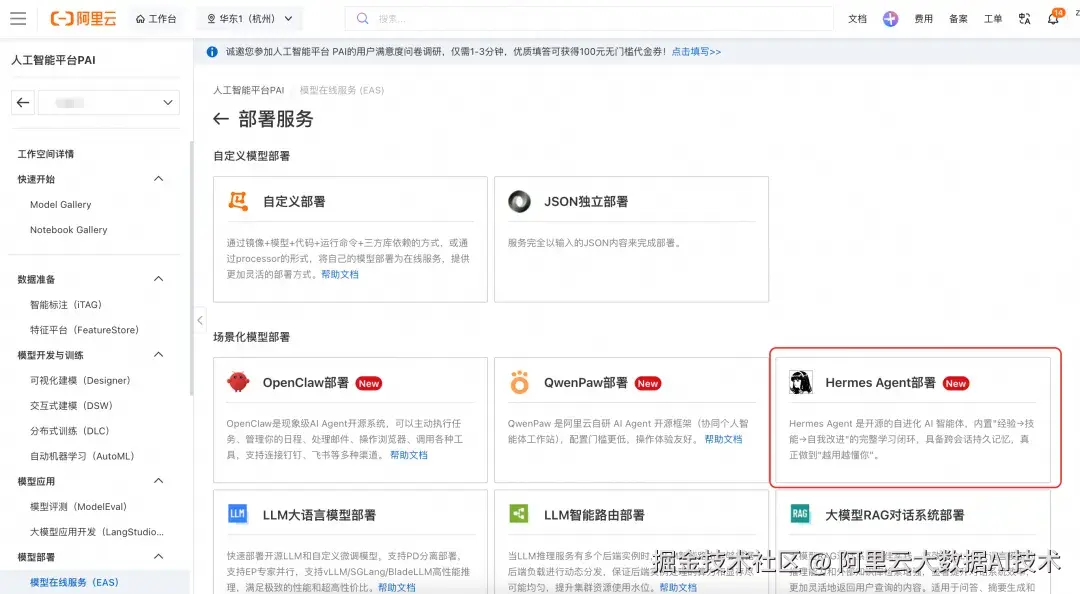Click the JSON独立部署 card icon
The height and width of the screenshot is (594, 1080).
click(x=519, y=201)
